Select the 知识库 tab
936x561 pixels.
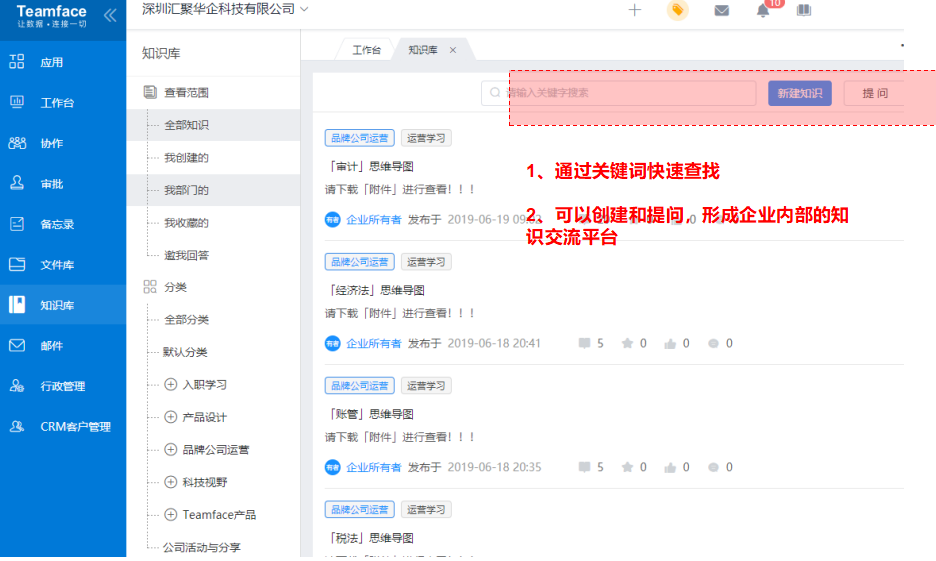click(423, 50)
